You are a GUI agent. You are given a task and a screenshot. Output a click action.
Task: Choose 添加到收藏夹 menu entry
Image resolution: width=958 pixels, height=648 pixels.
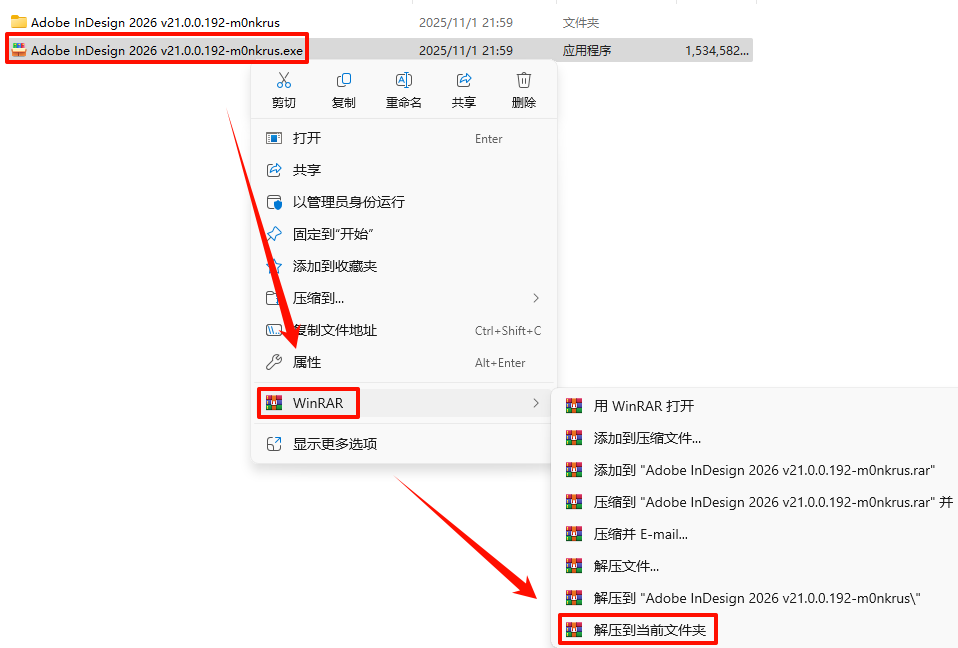(404, 266)
